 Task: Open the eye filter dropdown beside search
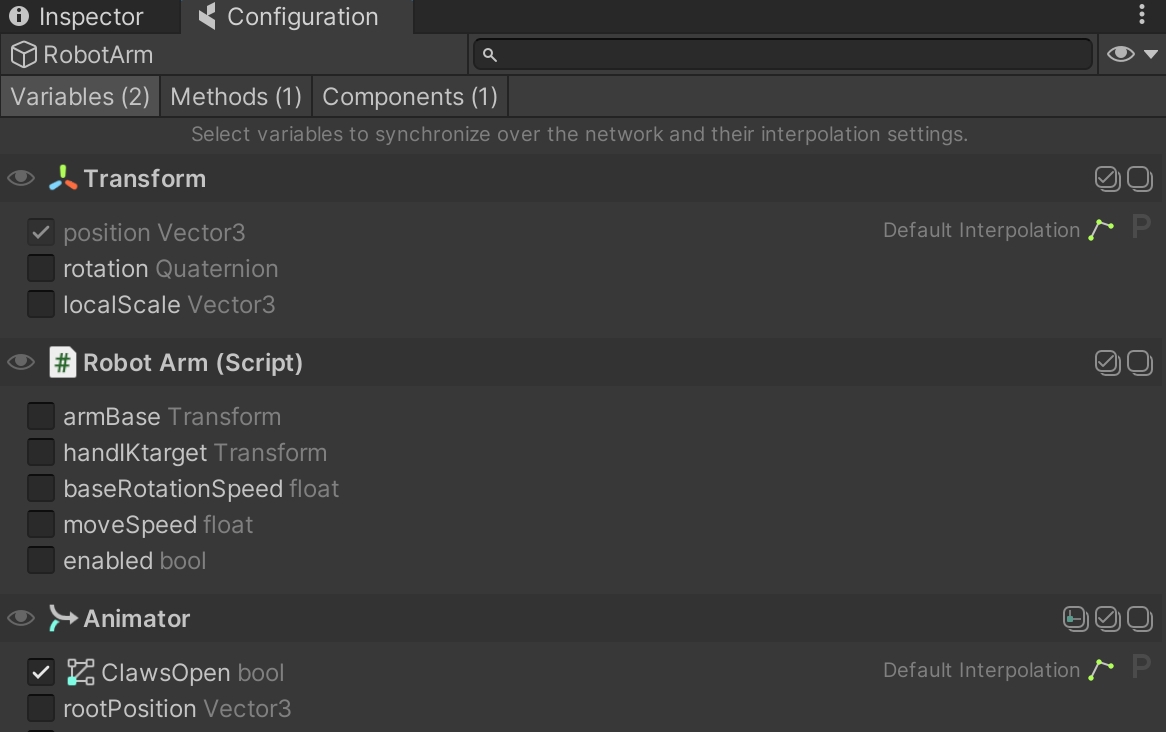coord(1131,54)
